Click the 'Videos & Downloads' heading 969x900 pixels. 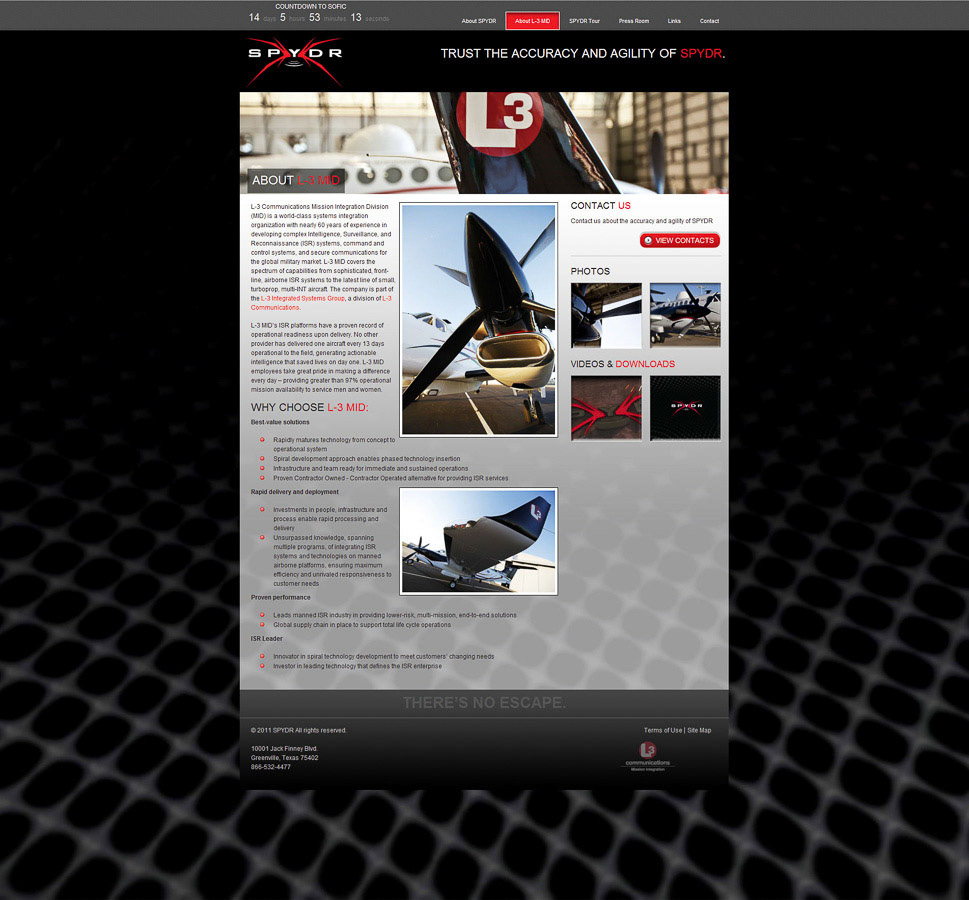(622, 364)
